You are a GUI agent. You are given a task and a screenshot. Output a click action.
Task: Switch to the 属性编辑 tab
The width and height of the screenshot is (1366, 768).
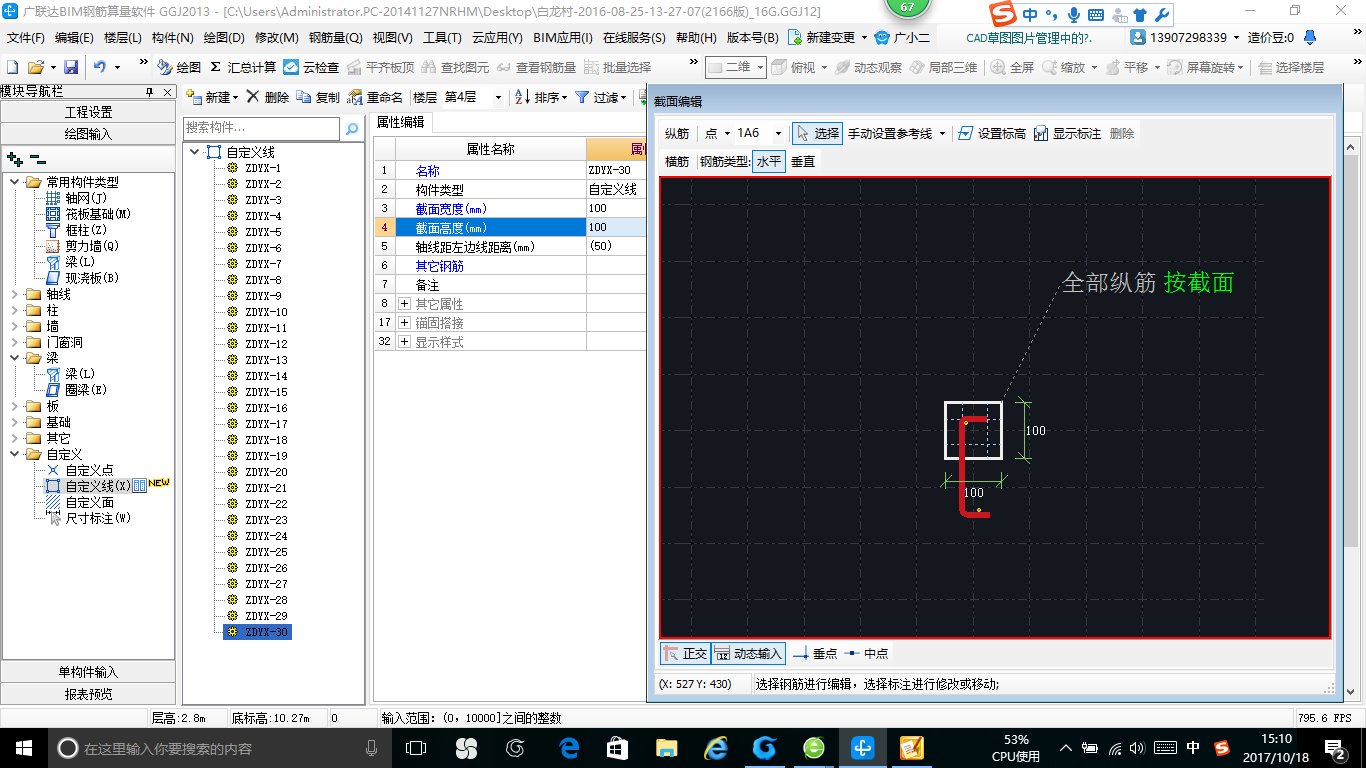point(400,122)
